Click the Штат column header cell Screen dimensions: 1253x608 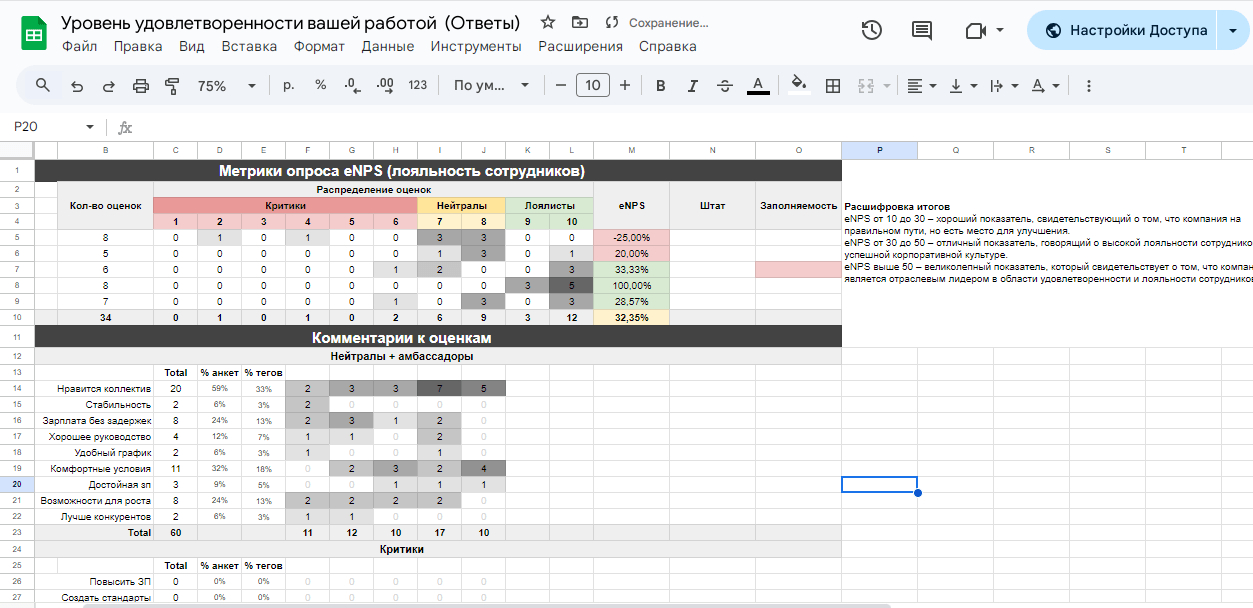click(712, 206)
